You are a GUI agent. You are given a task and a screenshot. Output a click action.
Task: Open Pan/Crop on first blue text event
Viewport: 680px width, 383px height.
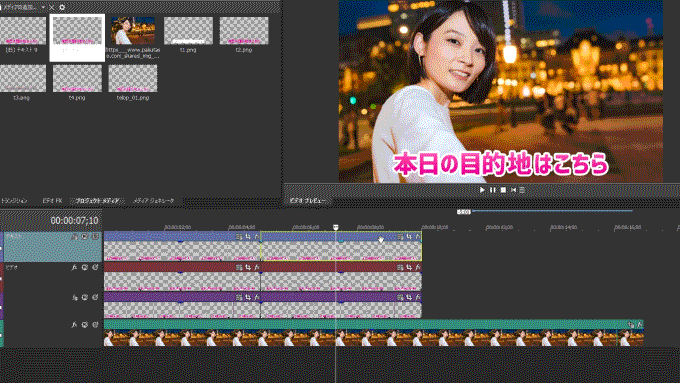tap(248, 236)
